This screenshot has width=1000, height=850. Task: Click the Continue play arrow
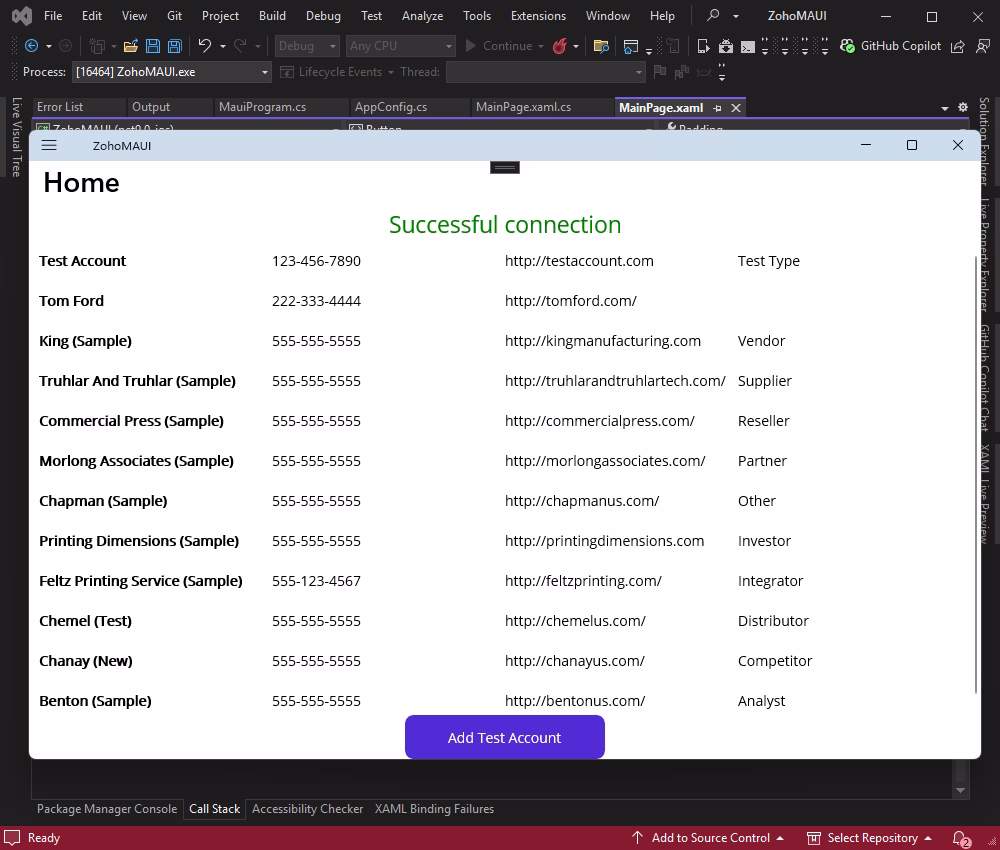coord(471,46)
